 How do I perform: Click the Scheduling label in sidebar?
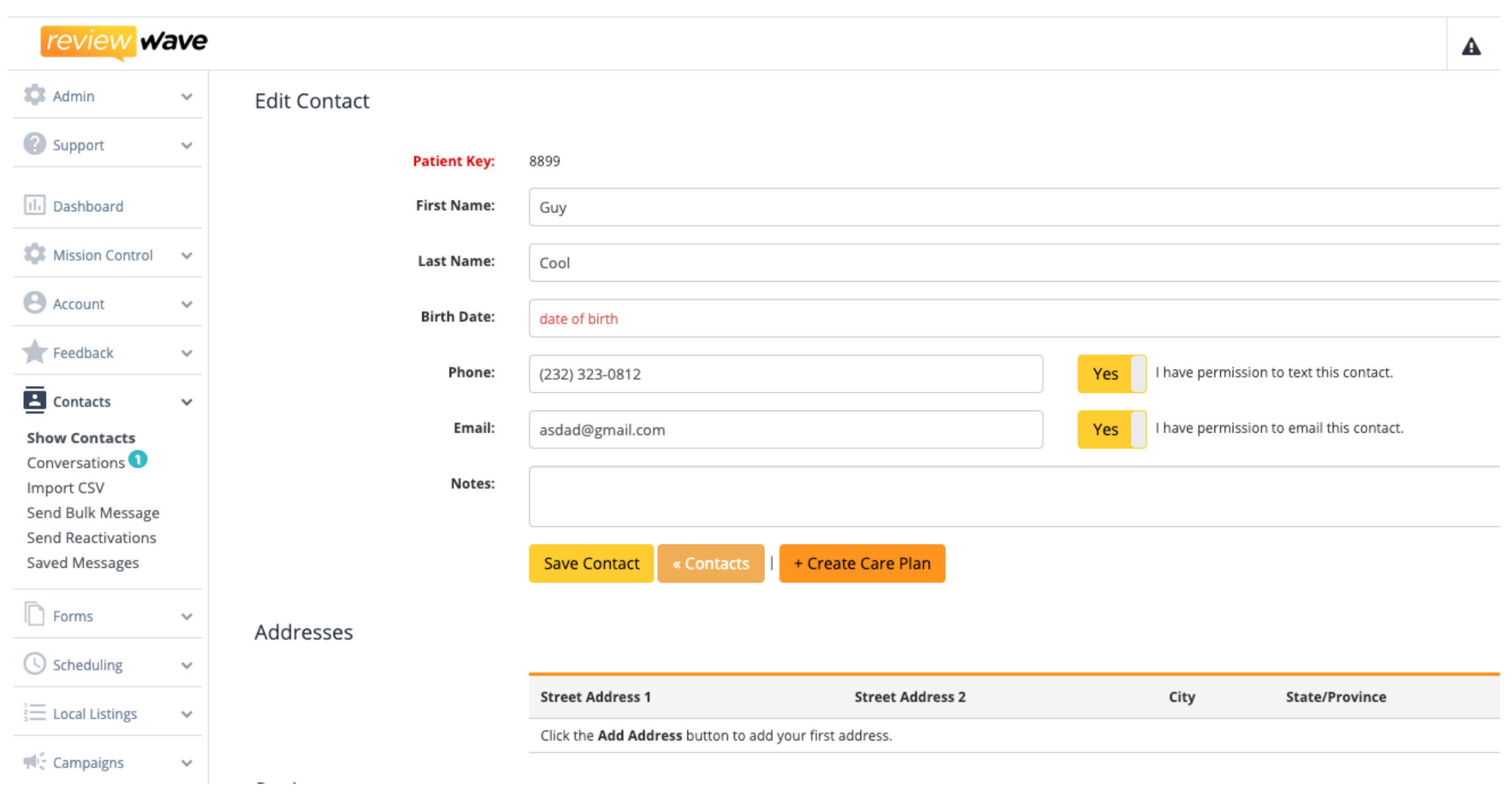[87, 665]
